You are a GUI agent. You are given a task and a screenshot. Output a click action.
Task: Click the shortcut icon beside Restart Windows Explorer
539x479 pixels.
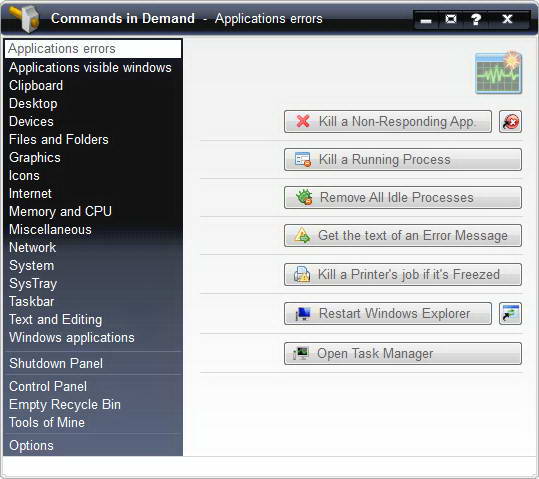[510, 314]
